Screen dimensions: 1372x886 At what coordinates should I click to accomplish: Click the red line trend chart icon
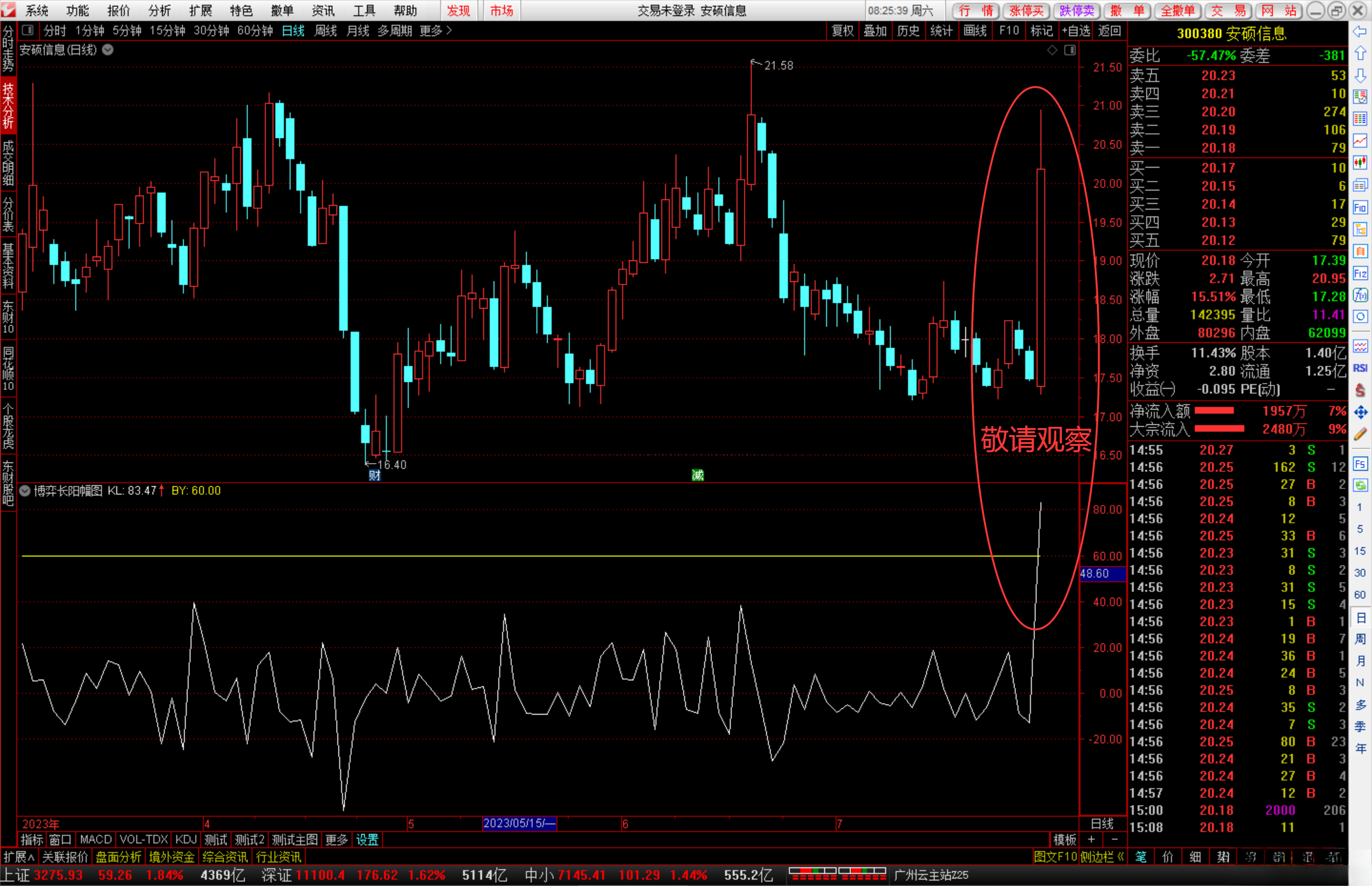pos(1360,141)
